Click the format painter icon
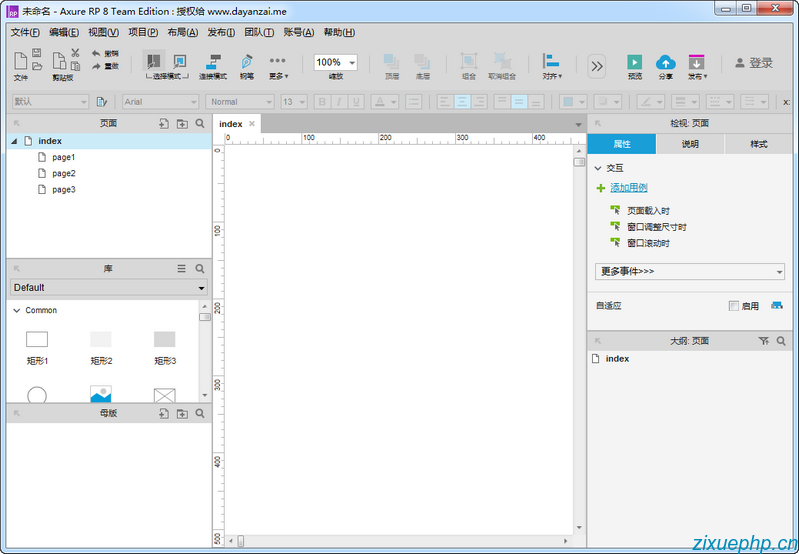The height and width of the screenshot is (554, 799). (101, 102)
